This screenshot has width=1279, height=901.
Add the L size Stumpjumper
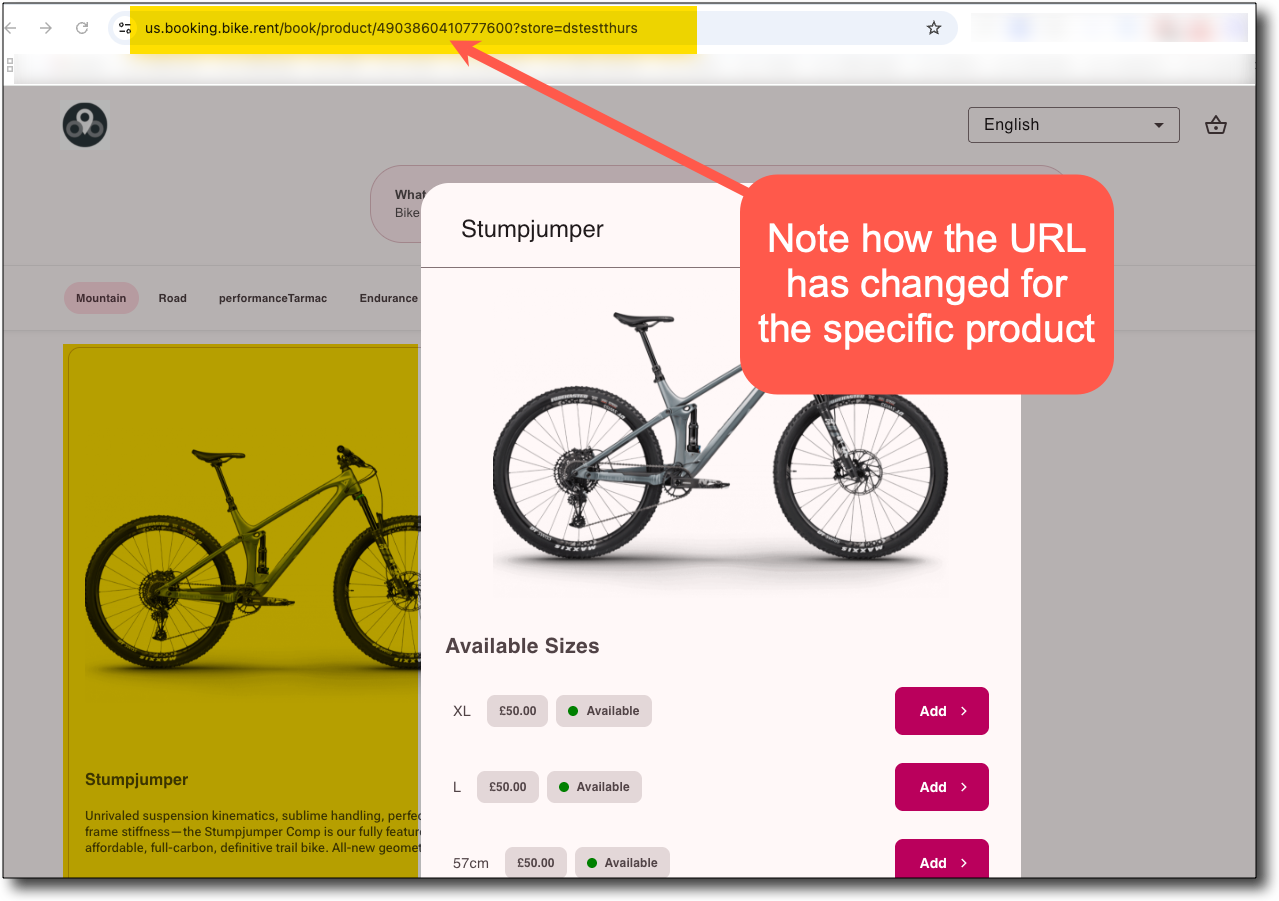942,787
